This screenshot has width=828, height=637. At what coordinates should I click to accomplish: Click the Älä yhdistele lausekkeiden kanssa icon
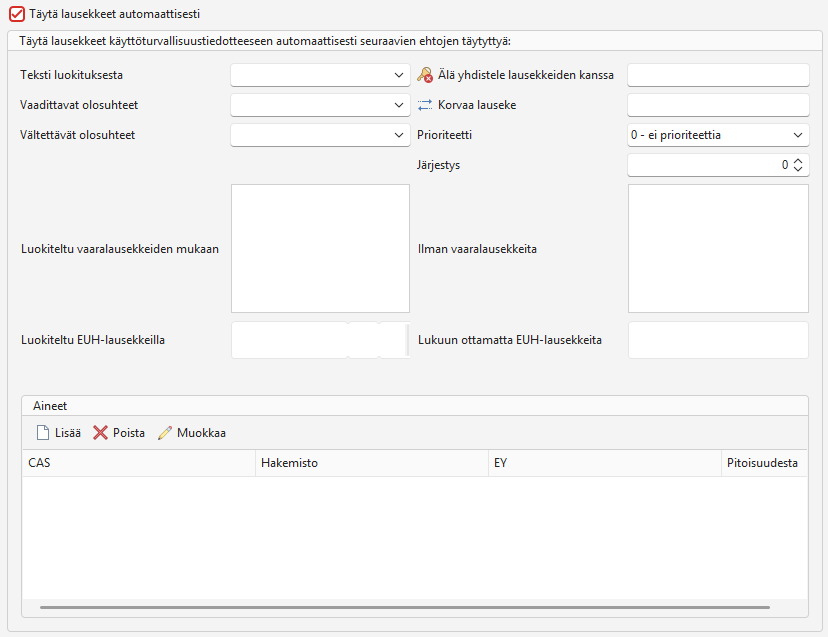click(x=425, y=75)
